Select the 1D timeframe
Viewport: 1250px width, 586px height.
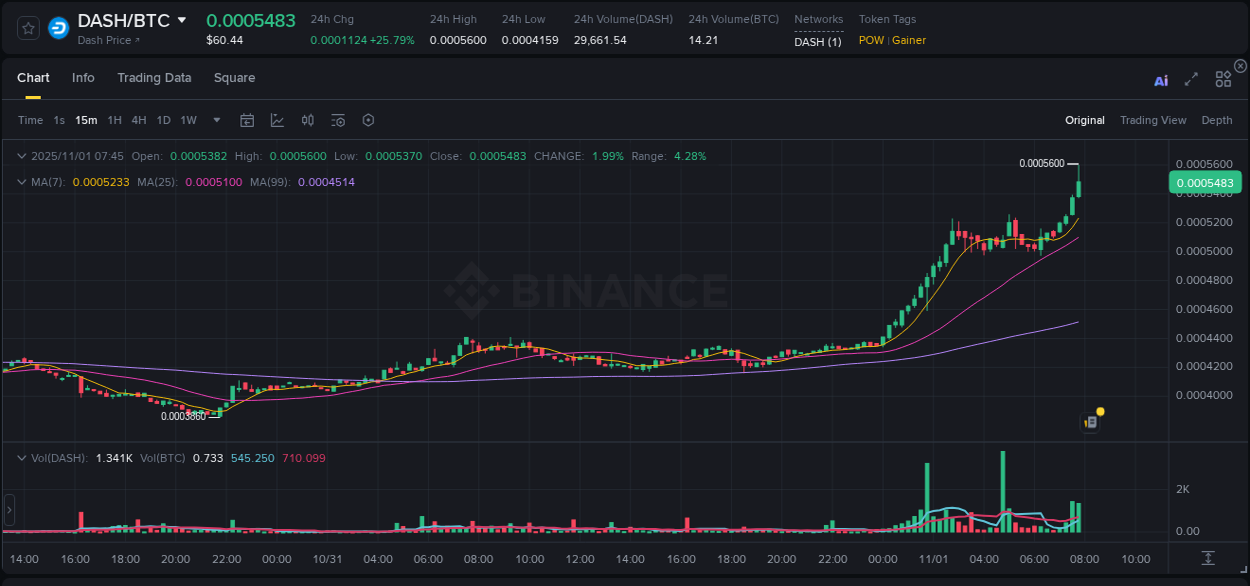(x=163, y=120)
